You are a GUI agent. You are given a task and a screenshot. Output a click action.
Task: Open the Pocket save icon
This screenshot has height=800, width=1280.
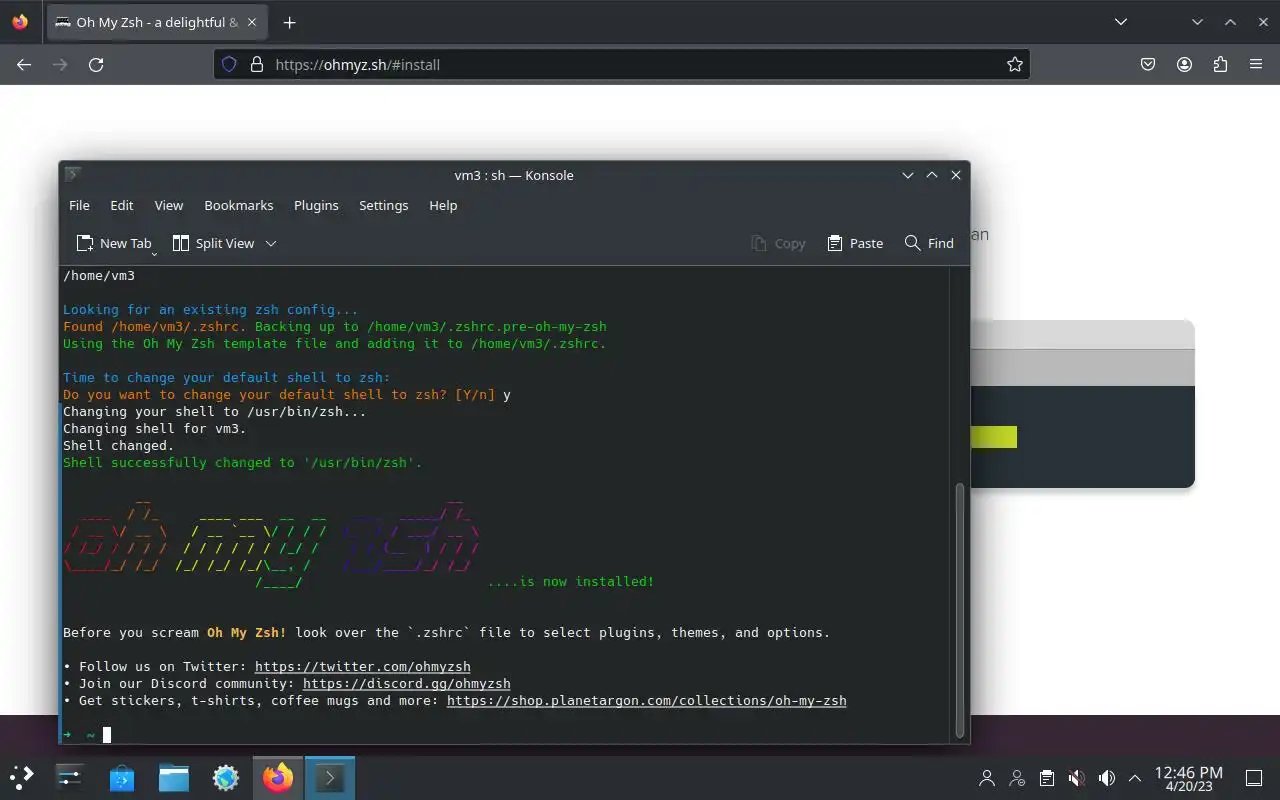click(1148, 64)
